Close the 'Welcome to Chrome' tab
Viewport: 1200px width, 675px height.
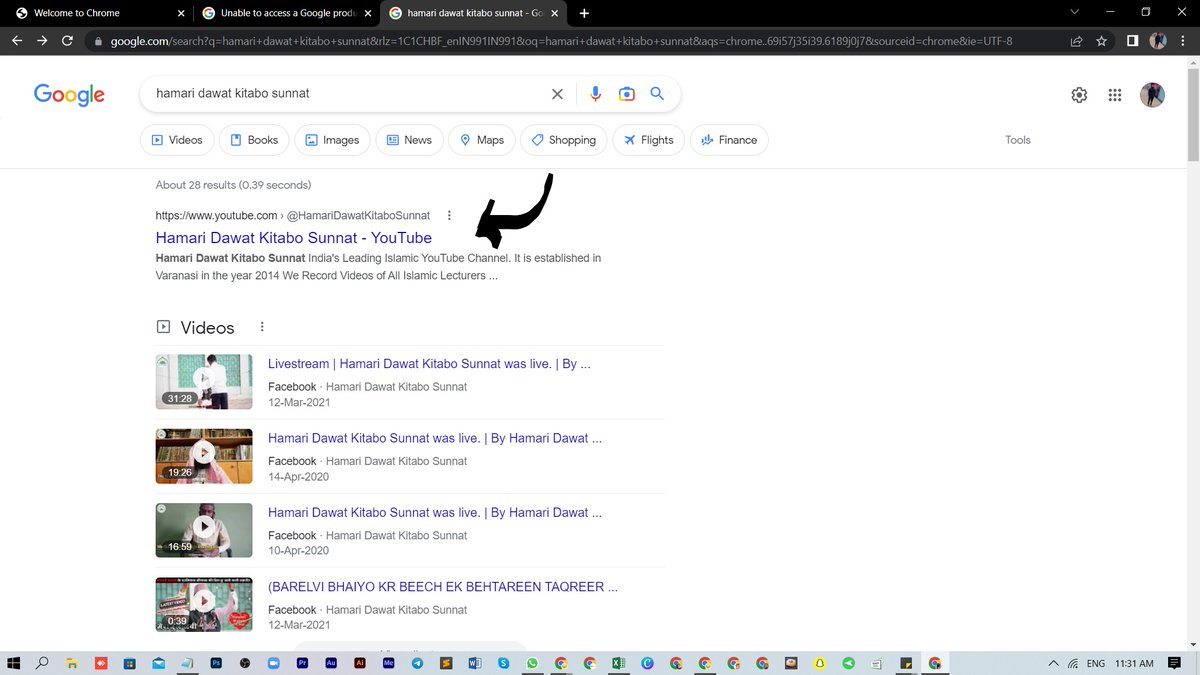pos(180,13)
